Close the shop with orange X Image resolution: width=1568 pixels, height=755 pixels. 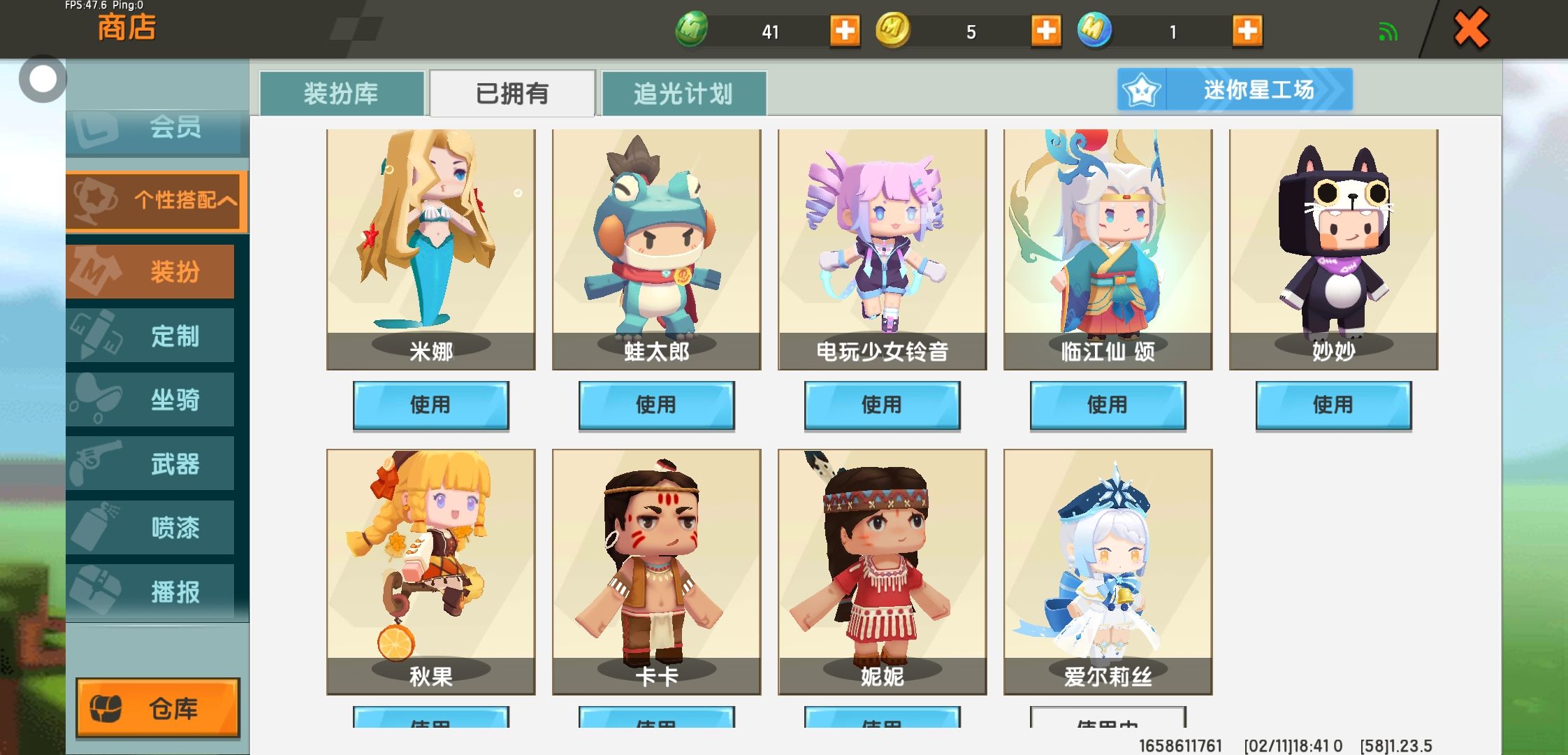(x=1472, y=29)
